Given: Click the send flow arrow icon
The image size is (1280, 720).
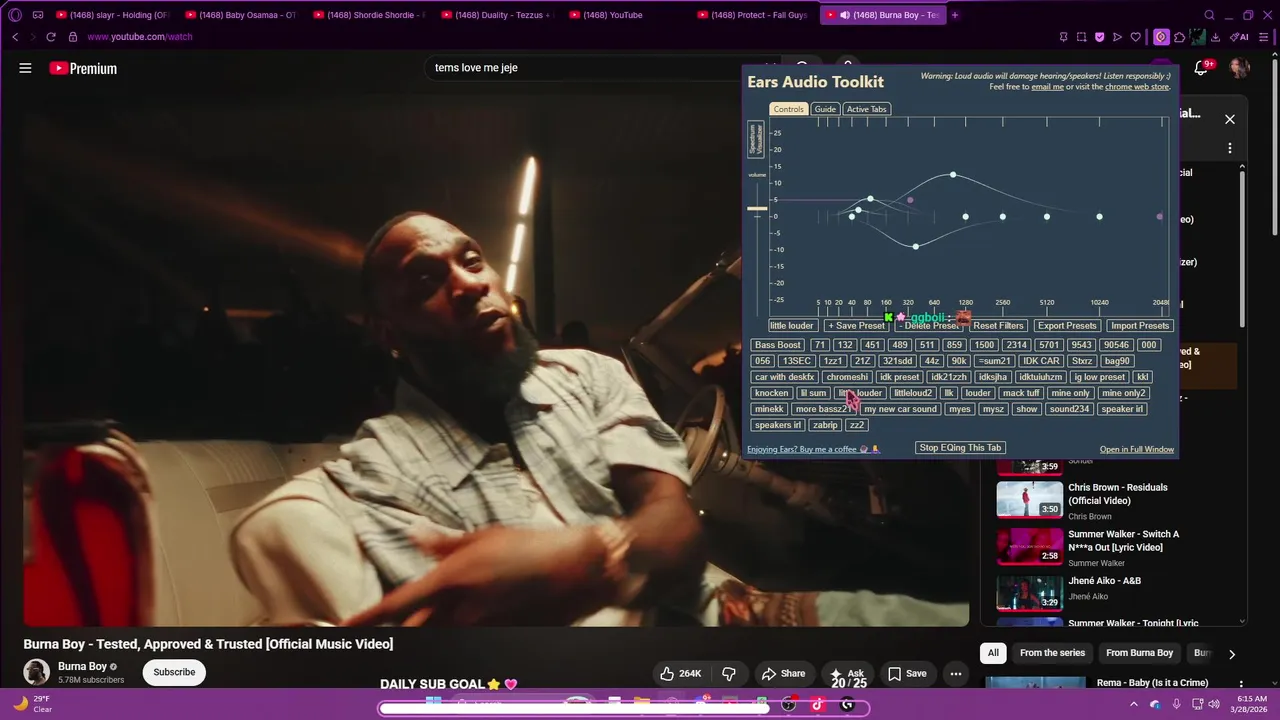Looking at the screenshot, I should coord(1117,37).
